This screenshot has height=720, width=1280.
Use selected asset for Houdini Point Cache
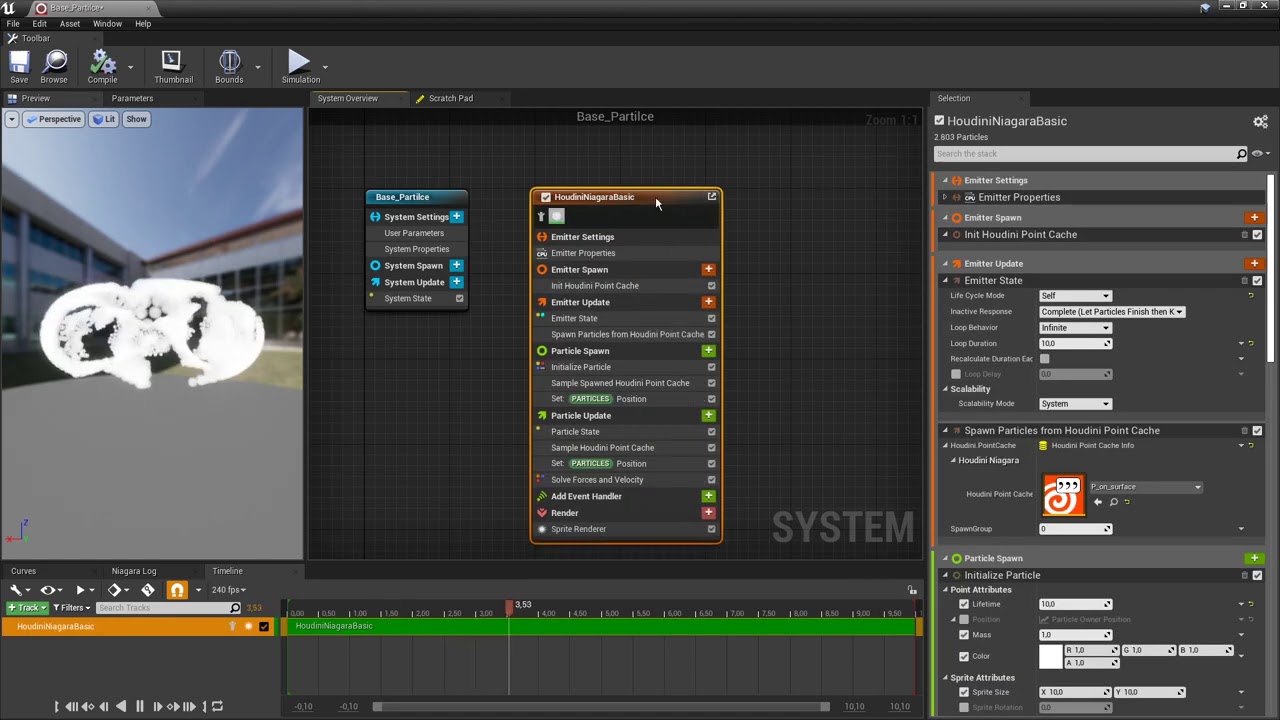pyautogui.click(x=1098, y=502)
